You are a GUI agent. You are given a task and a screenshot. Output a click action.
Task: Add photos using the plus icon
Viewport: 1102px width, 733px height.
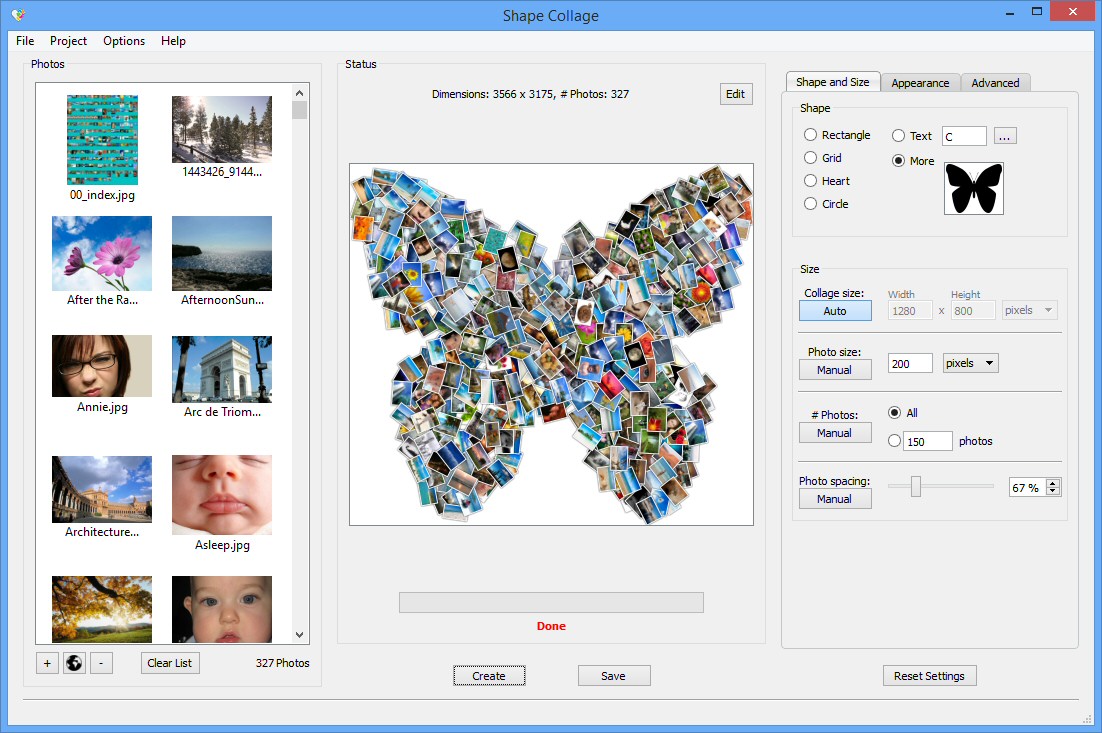pyautogui.click(x=46, y=663)
